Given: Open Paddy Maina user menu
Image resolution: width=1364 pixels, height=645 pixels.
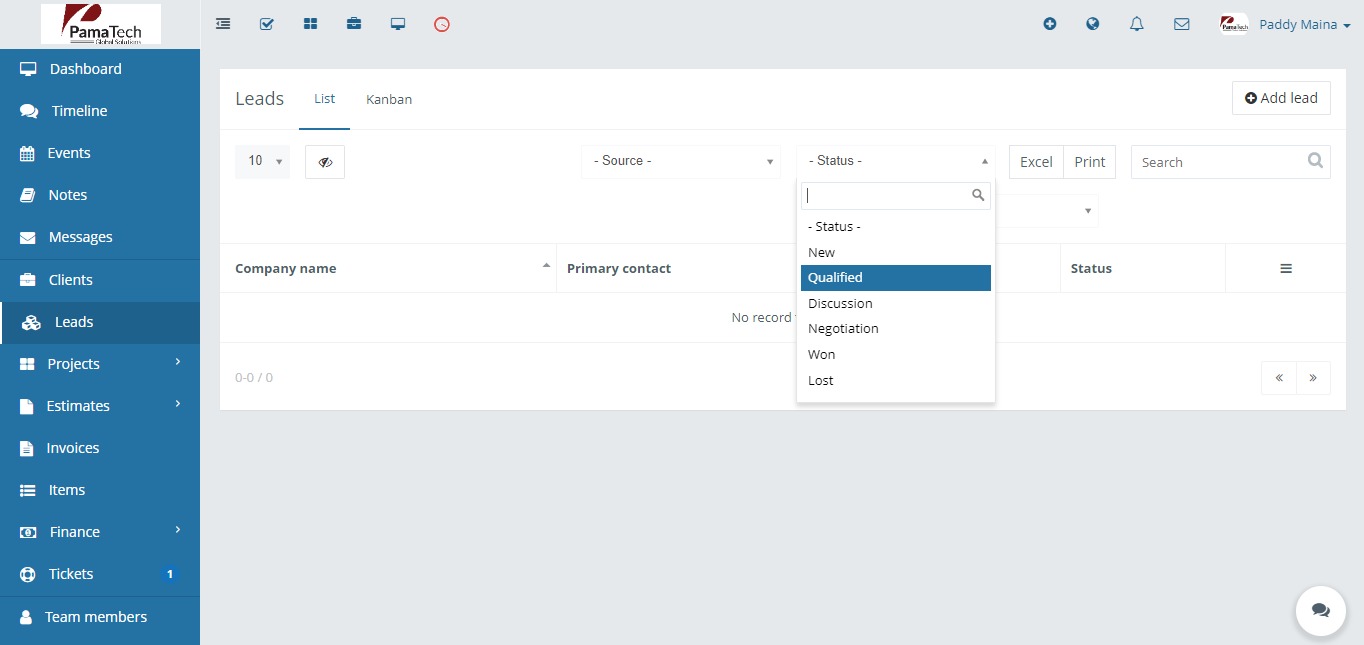Looking at the screenshot, I should click(x=1286, y=24).
